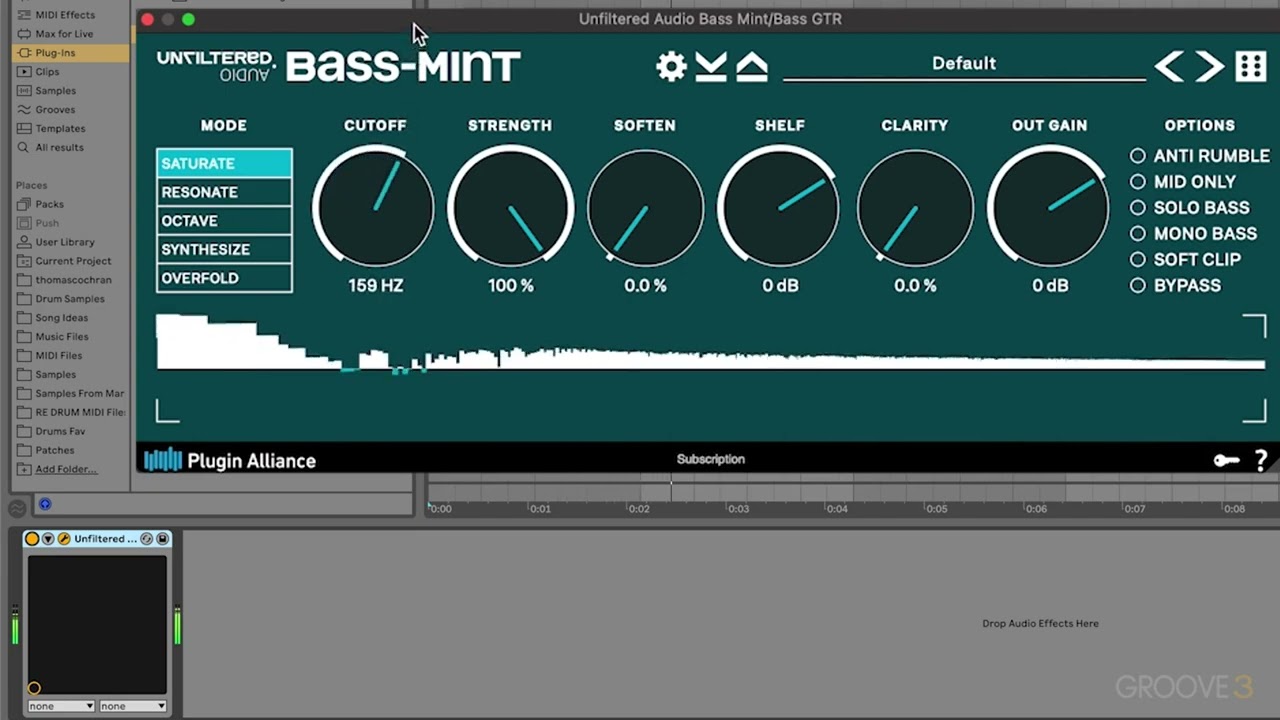Click the Subscription label

coord(711,459)
